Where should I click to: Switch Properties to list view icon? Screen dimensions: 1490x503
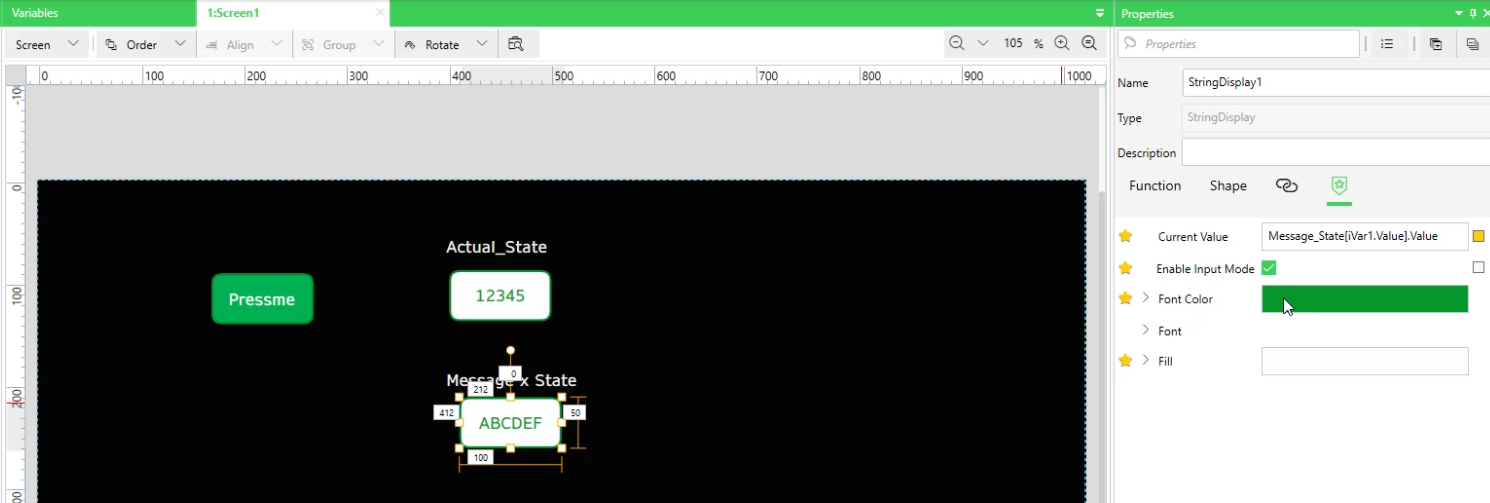[1387, 44]
